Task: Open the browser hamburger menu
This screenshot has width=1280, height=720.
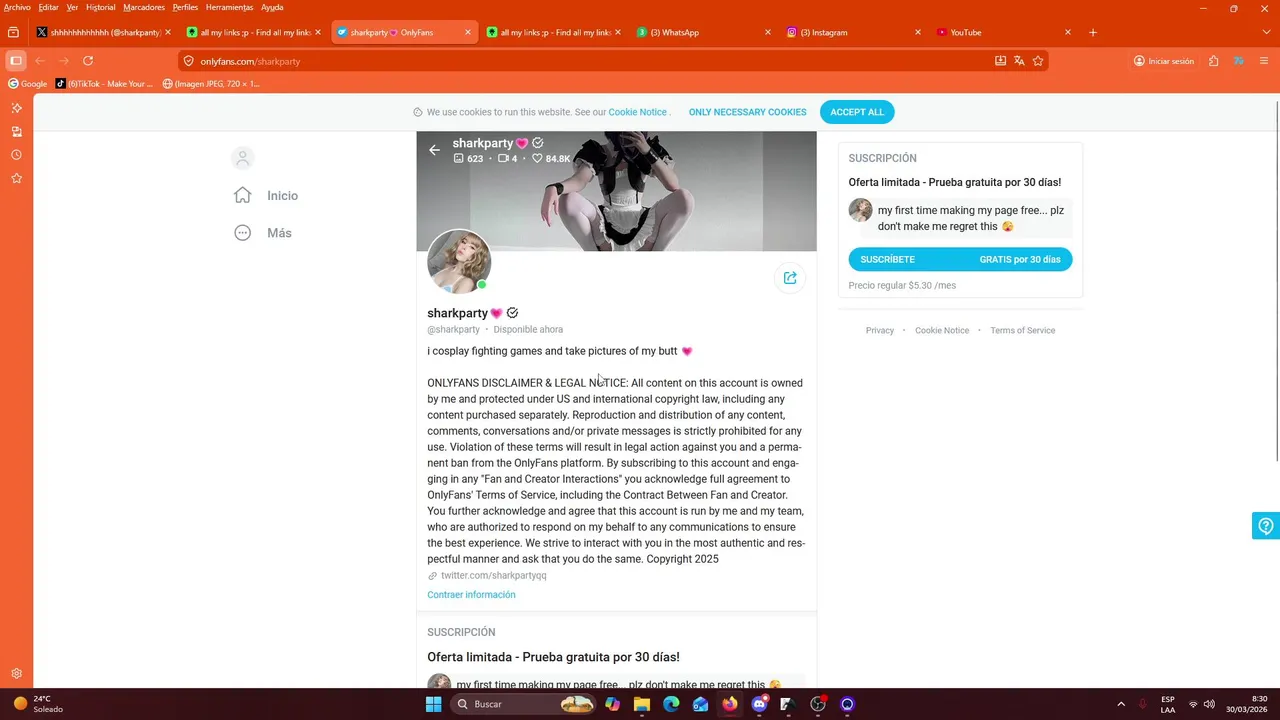Action: [1264, 61]
